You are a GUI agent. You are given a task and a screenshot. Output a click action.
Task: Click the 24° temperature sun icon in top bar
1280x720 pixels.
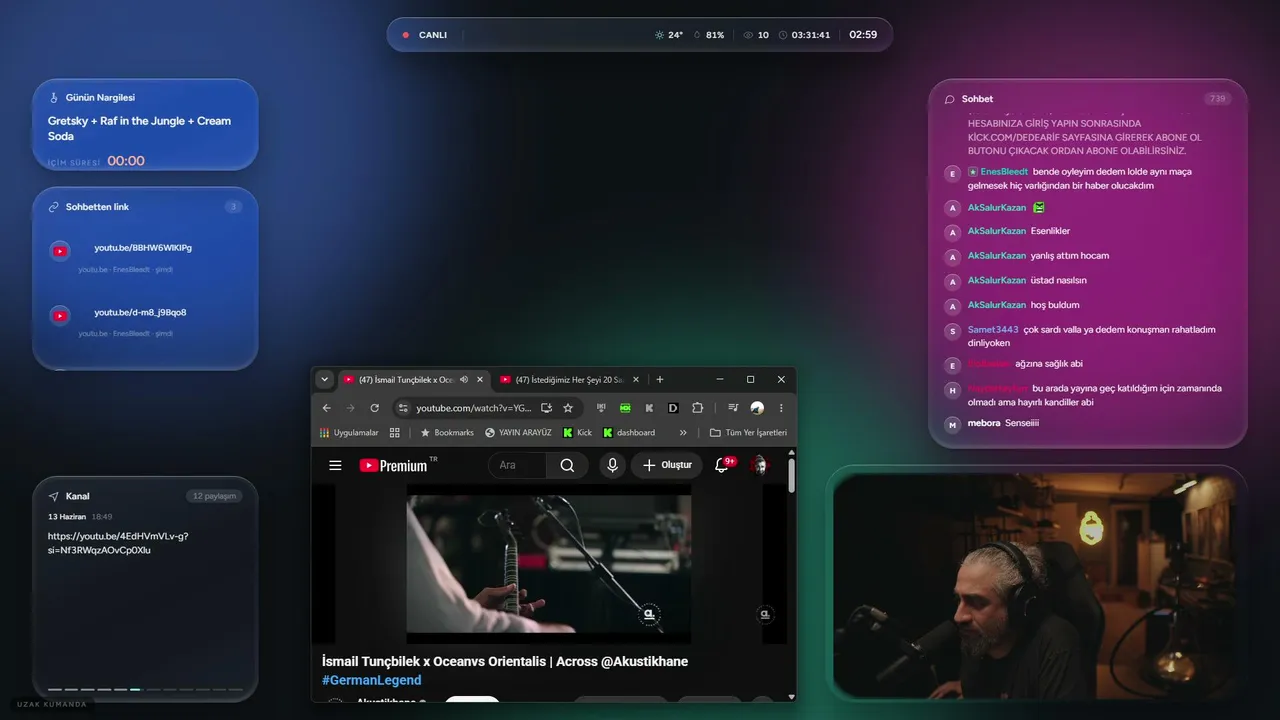659,35
